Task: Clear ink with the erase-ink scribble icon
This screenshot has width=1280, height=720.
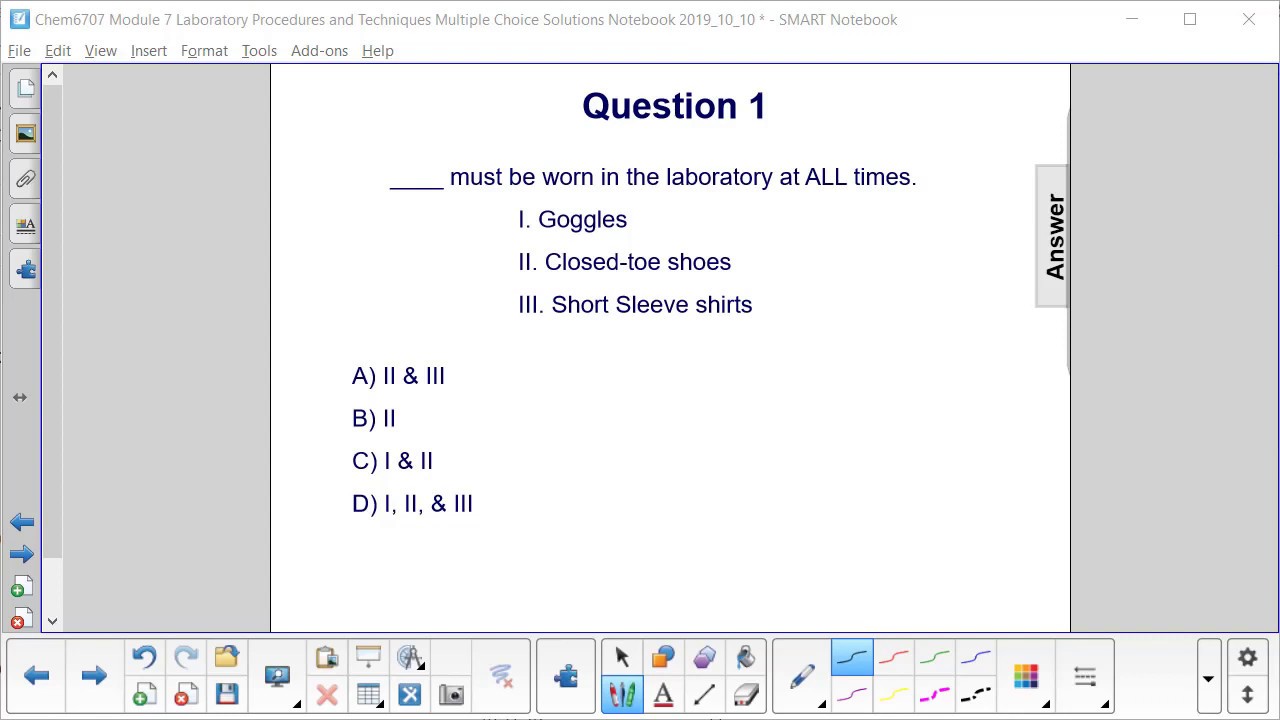Action: (x=501, y=676)
